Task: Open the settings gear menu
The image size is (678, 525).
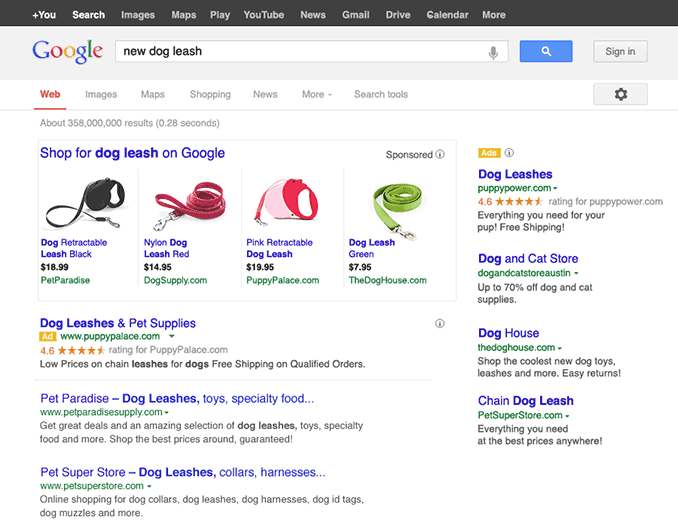Action: click(x=620, y=94)
